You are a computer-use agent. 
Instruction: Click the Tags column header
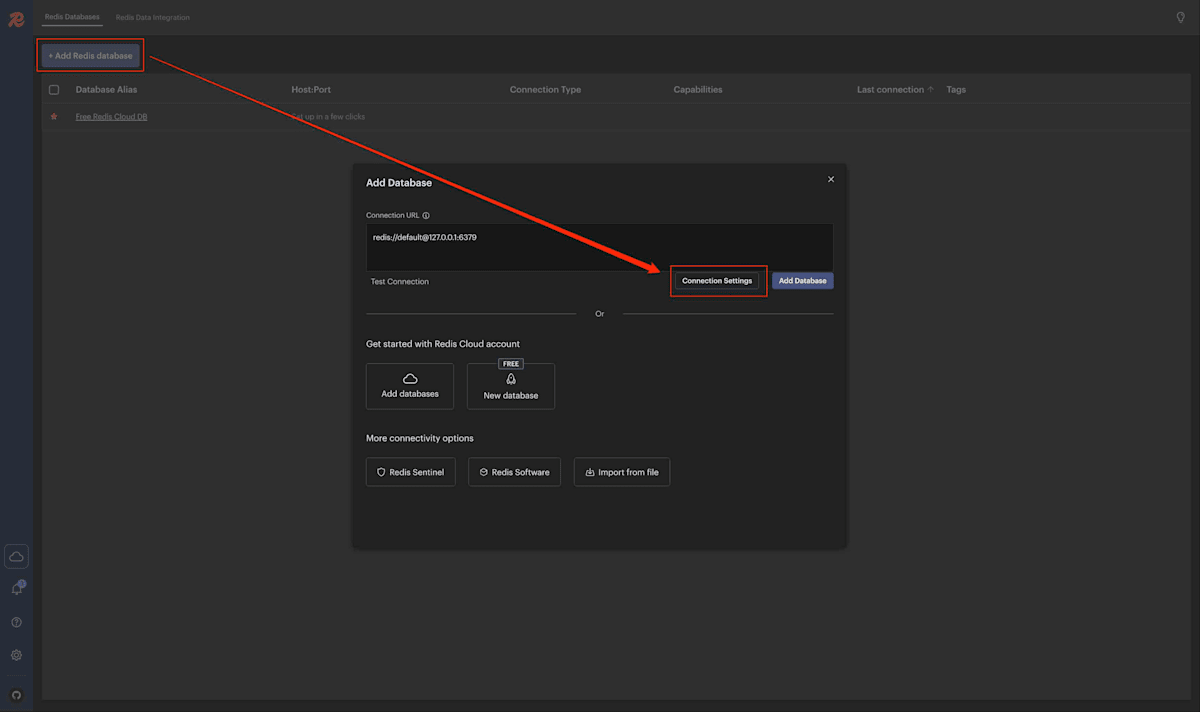pyautogui.click(x=956, y=90)
